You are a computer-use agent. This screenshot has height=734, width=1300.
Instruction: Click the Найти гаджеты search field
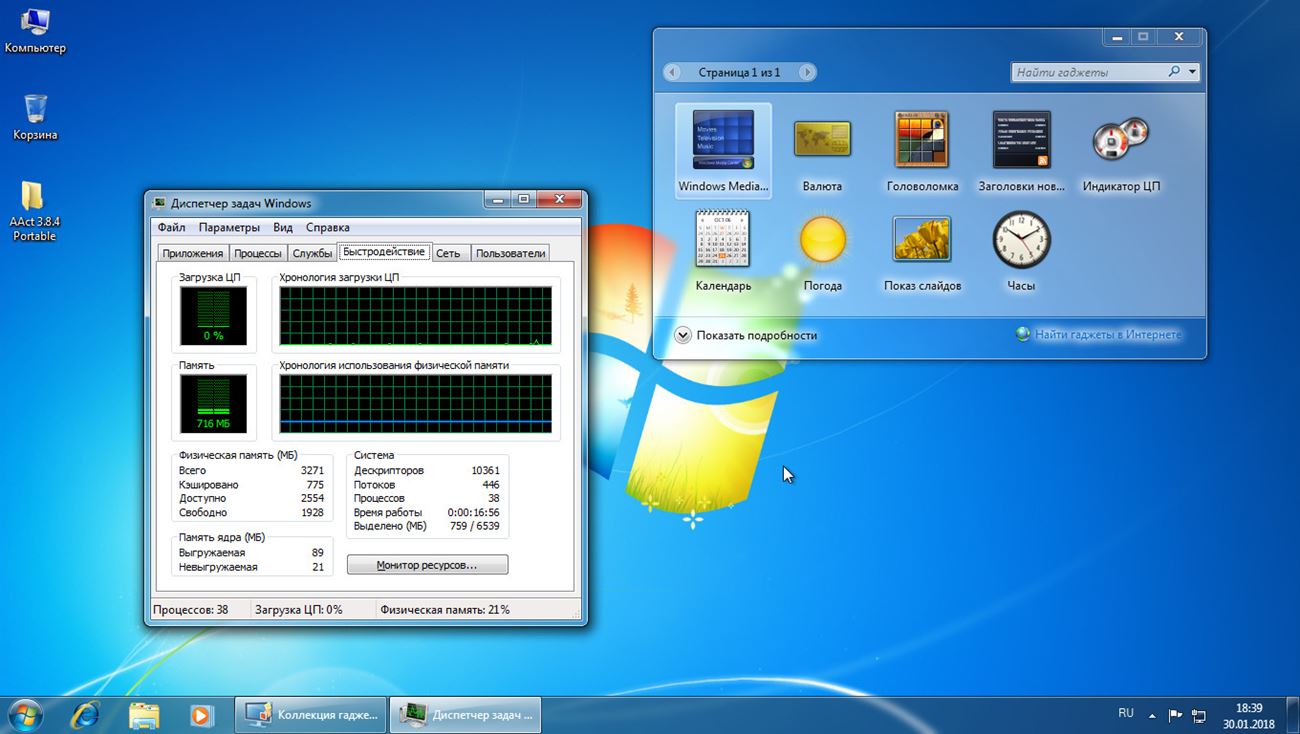(x=1088, y=72)
